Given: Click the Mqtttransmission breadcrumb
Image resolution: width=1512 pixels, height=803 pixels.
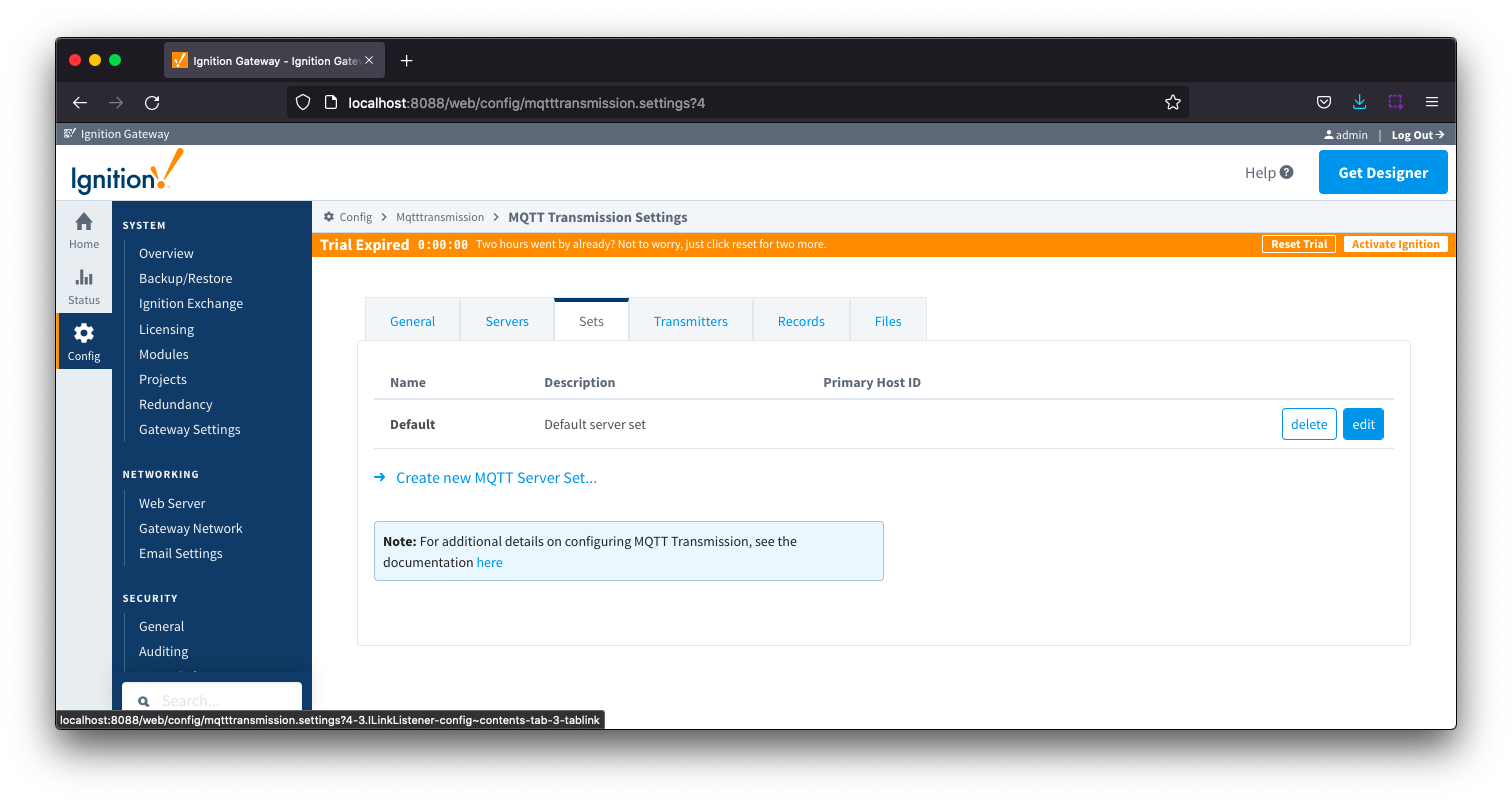Looking at the screenshot, I should pos(440,217).
